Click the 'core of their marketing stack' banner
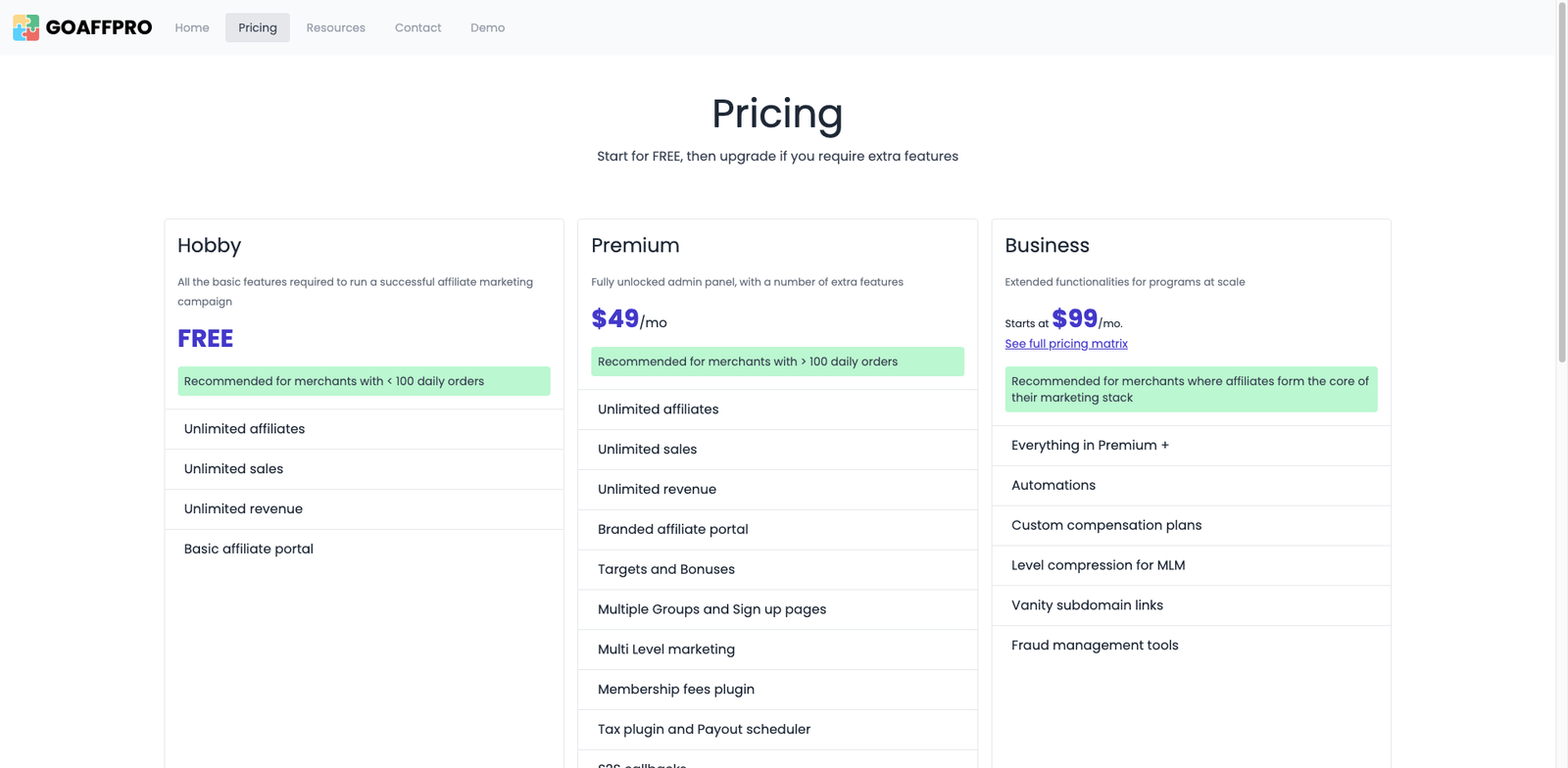Image resolution: width=1568 pixels, height=768 pixels. (x=1191, y=390)
